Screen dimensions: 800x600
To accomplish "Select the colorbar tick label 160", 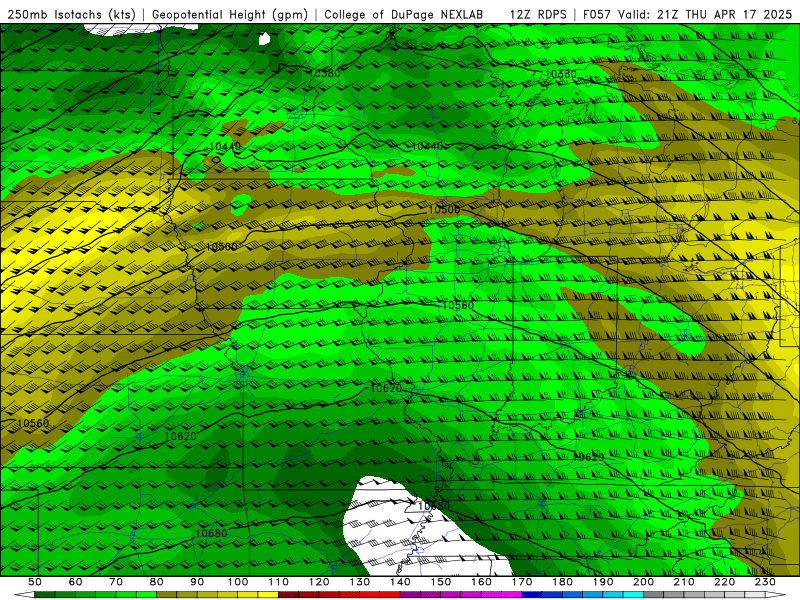I will click(x=482, y=582).
